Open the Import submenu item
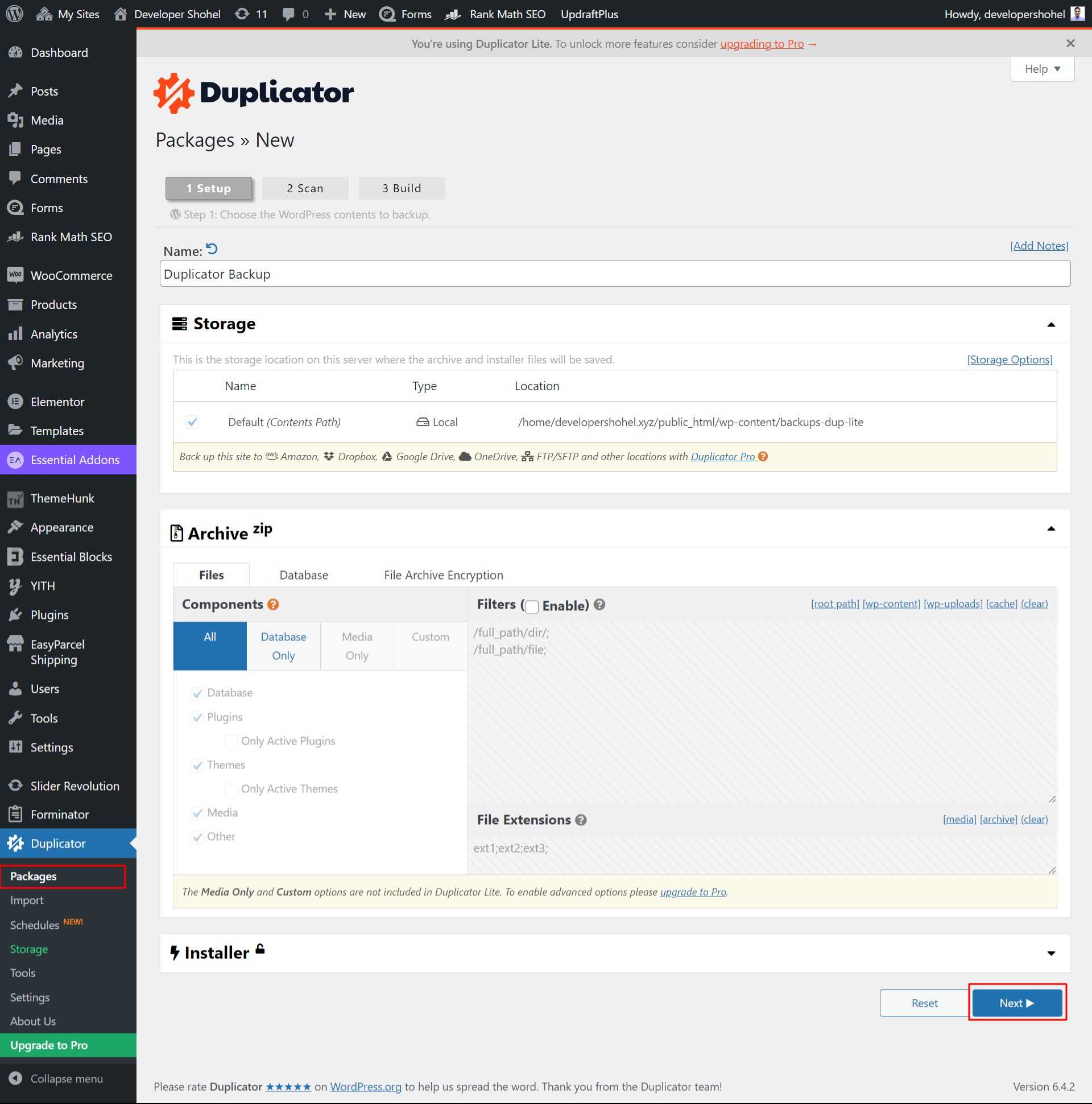The height and width of the screenshot is (1104, 1092). click(27, 900)
